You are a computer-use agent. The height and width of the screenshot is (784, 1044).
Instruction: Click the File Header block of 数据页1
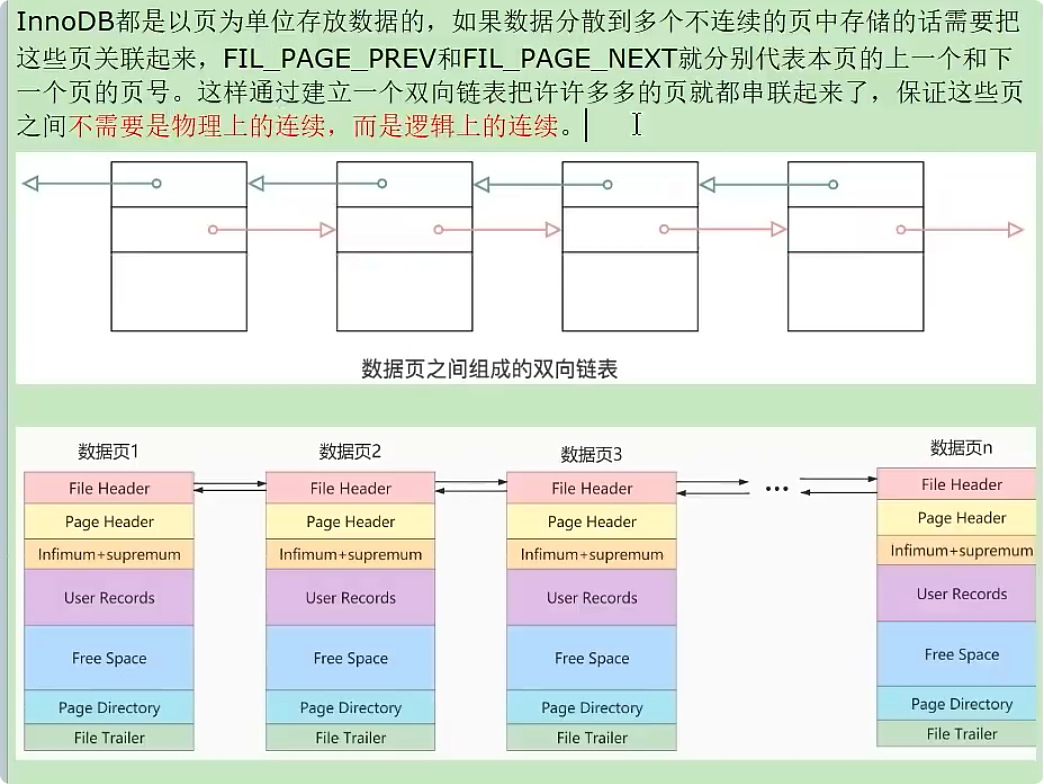point(108,488)
